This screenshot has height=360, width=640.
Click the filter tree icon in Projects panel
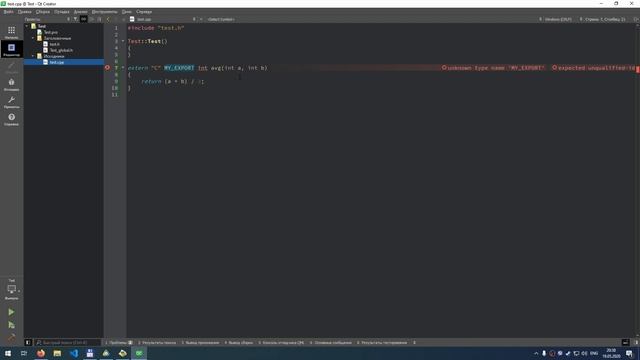(76, 19)
